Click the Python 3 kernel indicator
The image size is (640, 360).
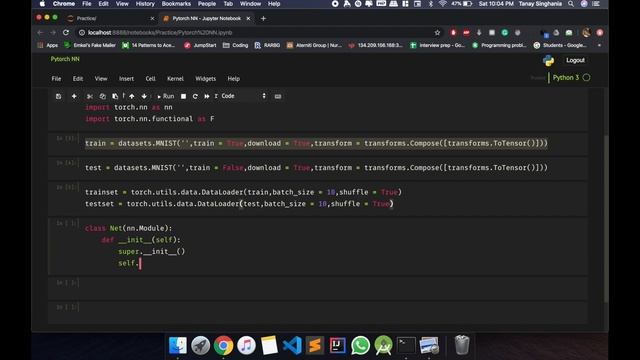click(x=571, y=78)
